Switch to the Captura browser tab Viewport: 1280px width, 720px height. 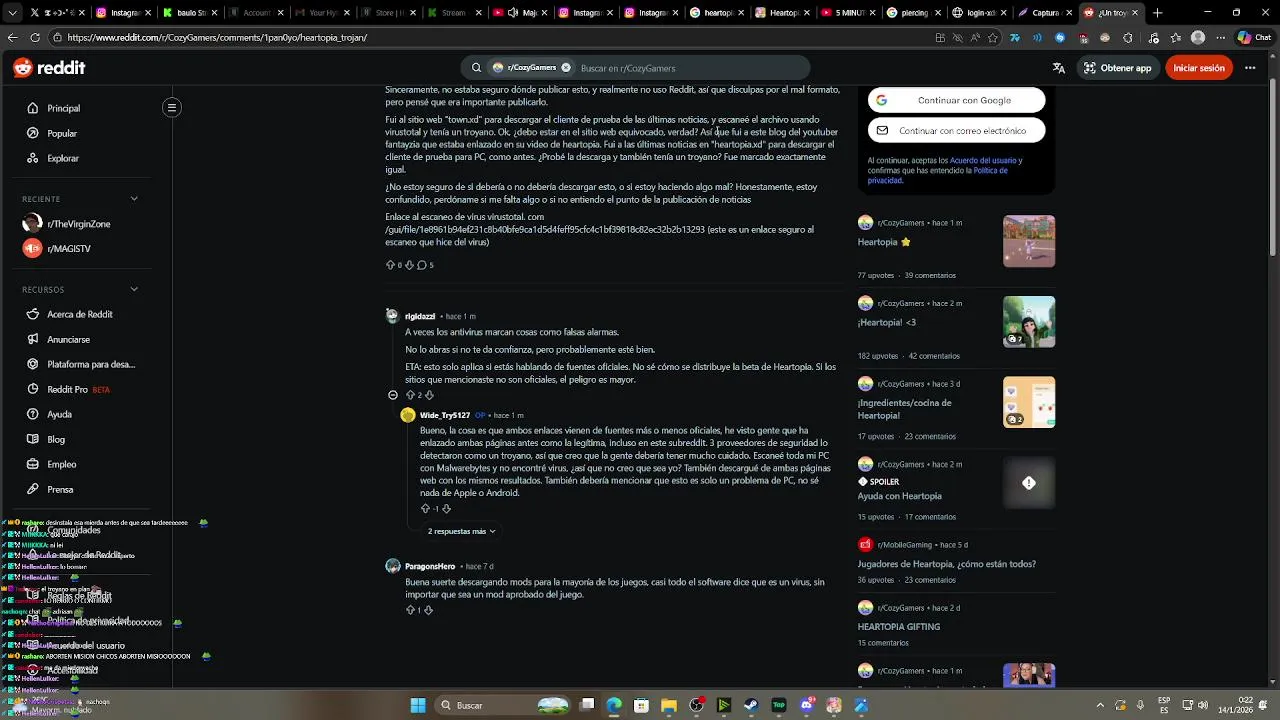(1040, 13)
